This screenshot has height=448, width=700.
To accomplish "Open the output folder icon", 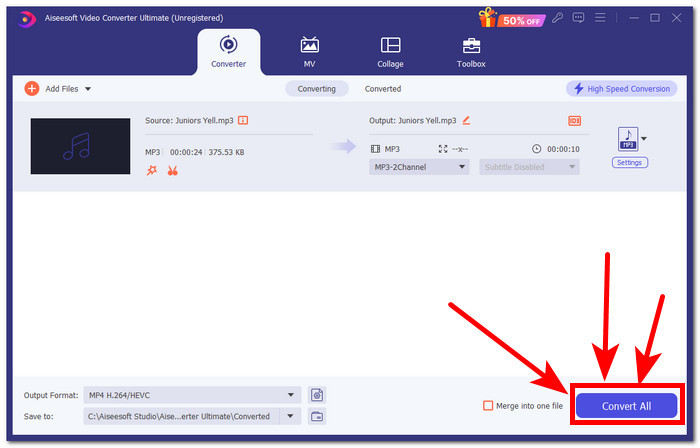I will (317, 416).
